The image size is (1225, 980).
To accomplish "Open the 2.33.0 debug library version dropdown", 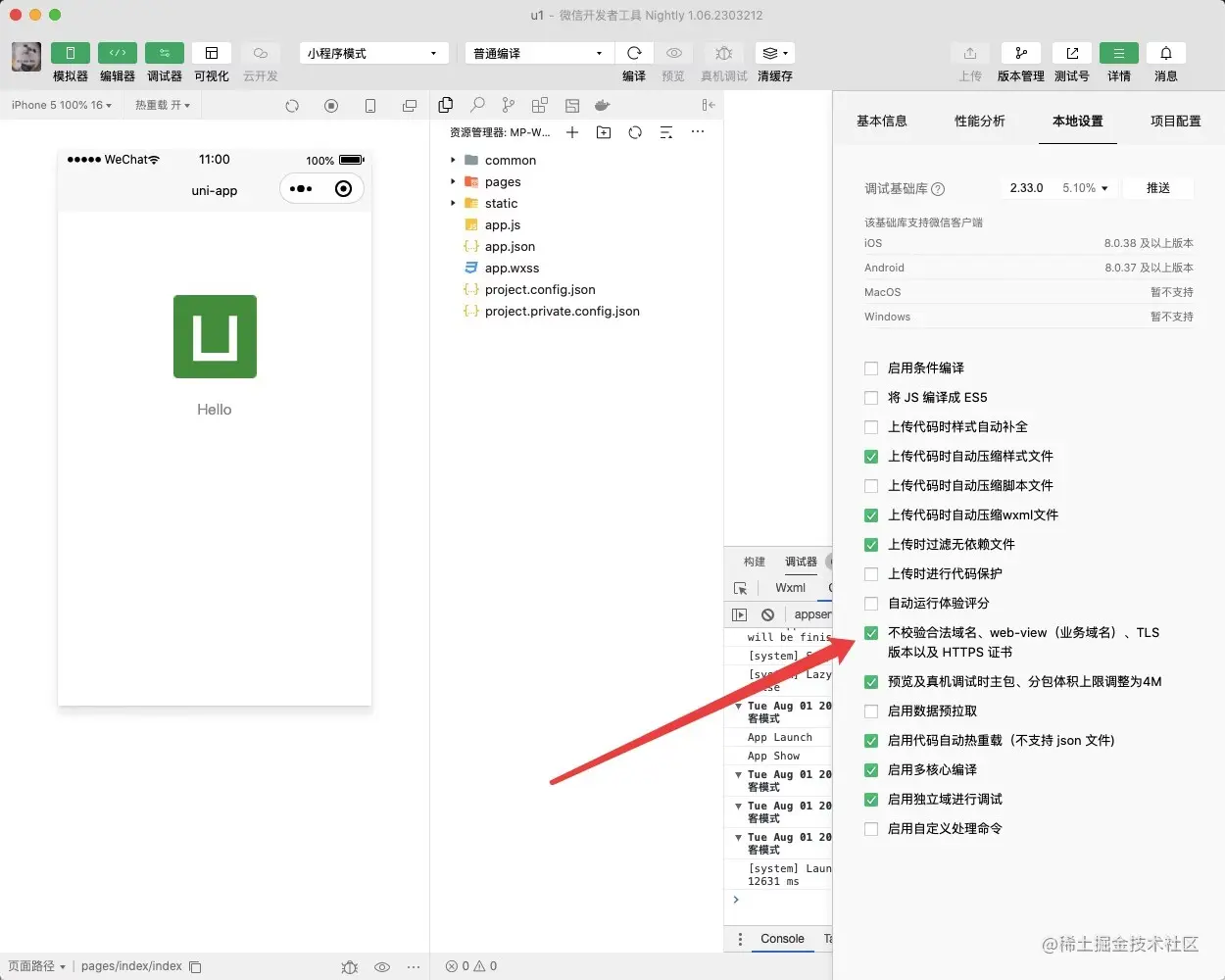I will [x=1058, y=188].
